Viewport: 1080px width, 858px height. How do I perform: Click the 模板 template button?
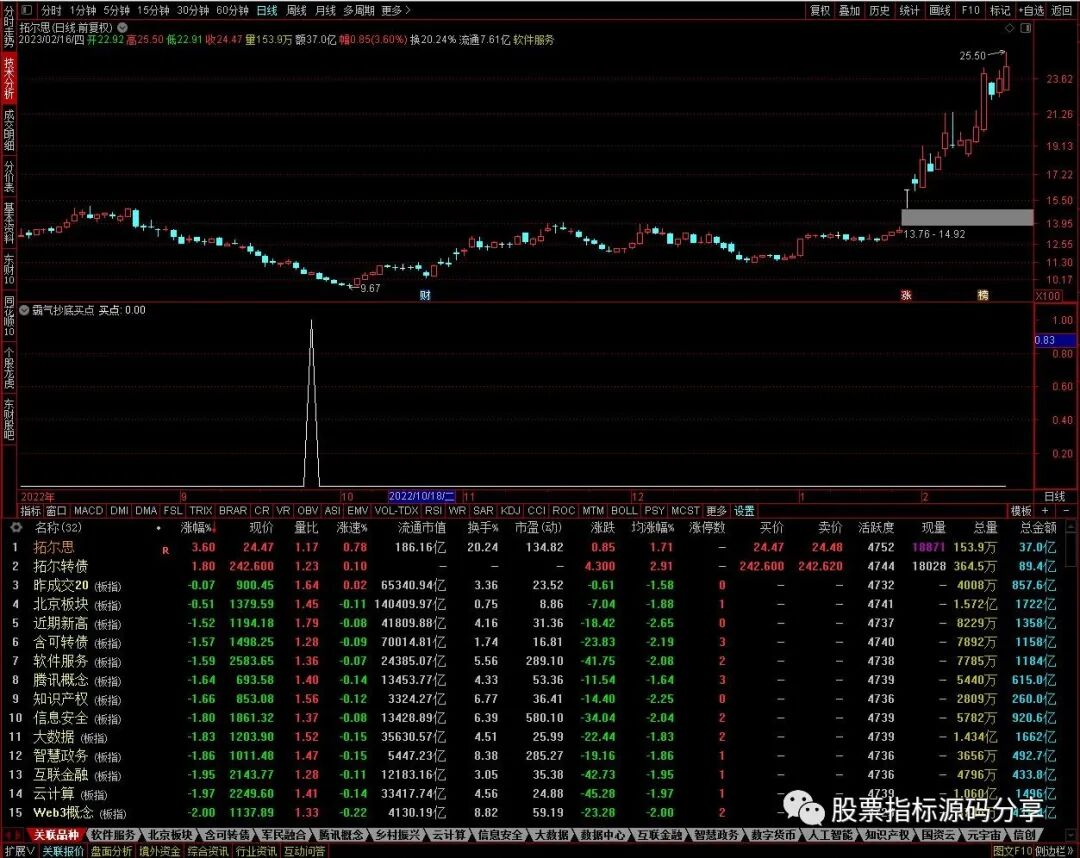click(x=1021, y=511)
